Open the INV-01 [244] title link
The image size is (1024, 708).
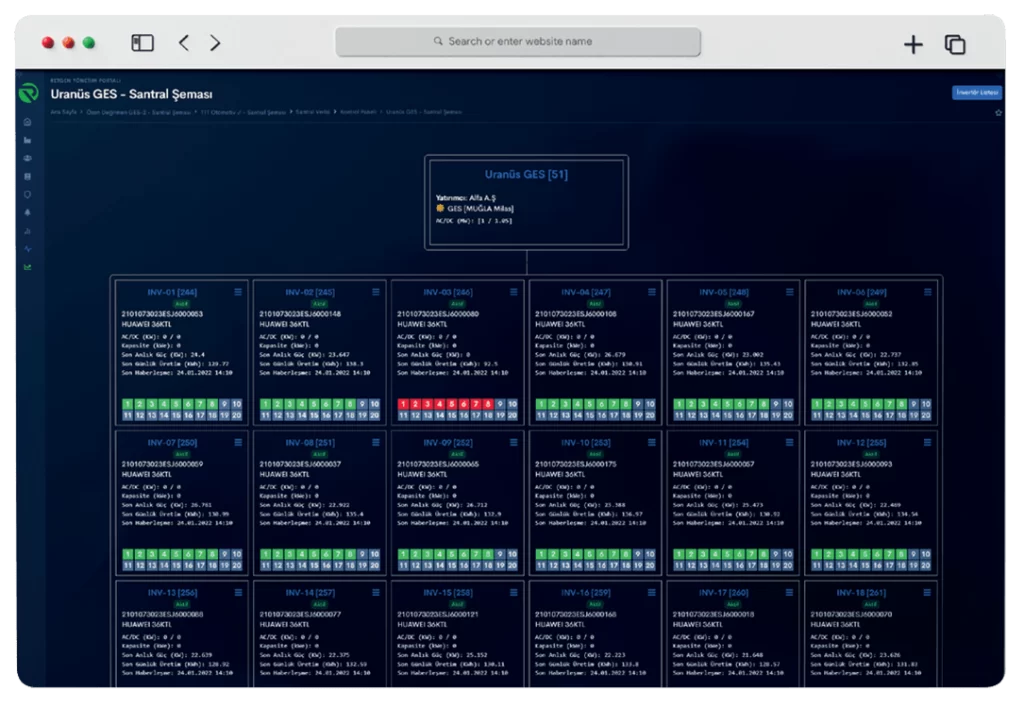(x=172, y=292)
